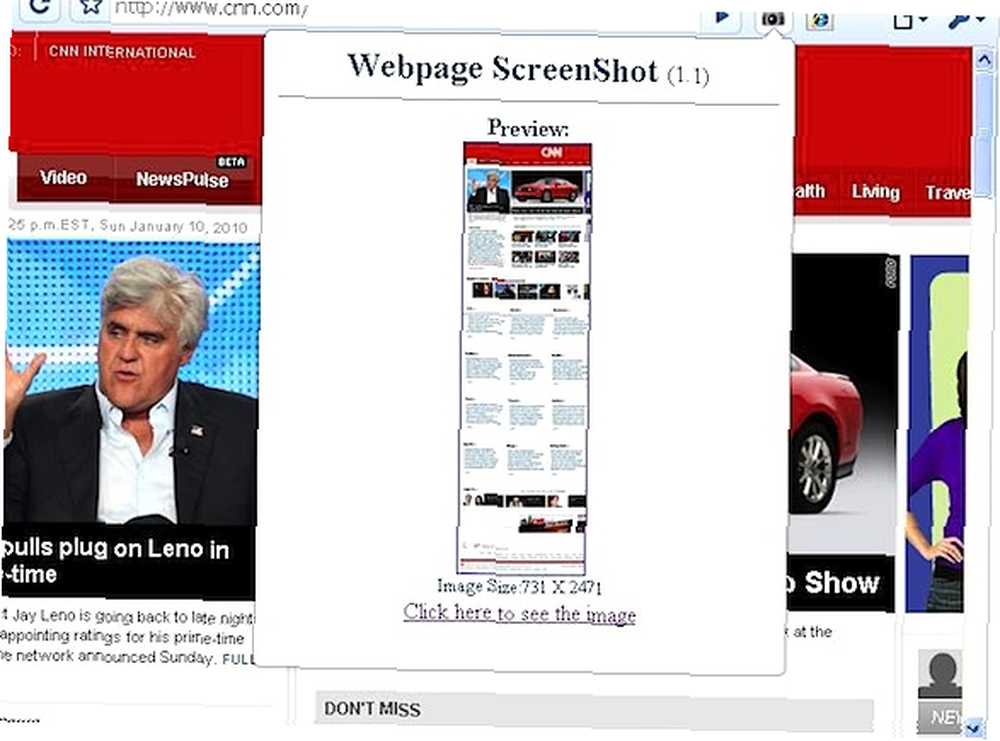Open the CNN INTERNATIONAL edition link
The image size is (1000, 741).
tap(122, 52)
